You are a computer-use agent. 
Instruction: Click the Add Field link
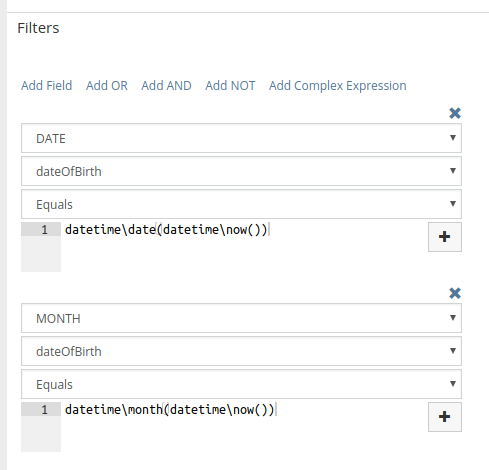47,86
